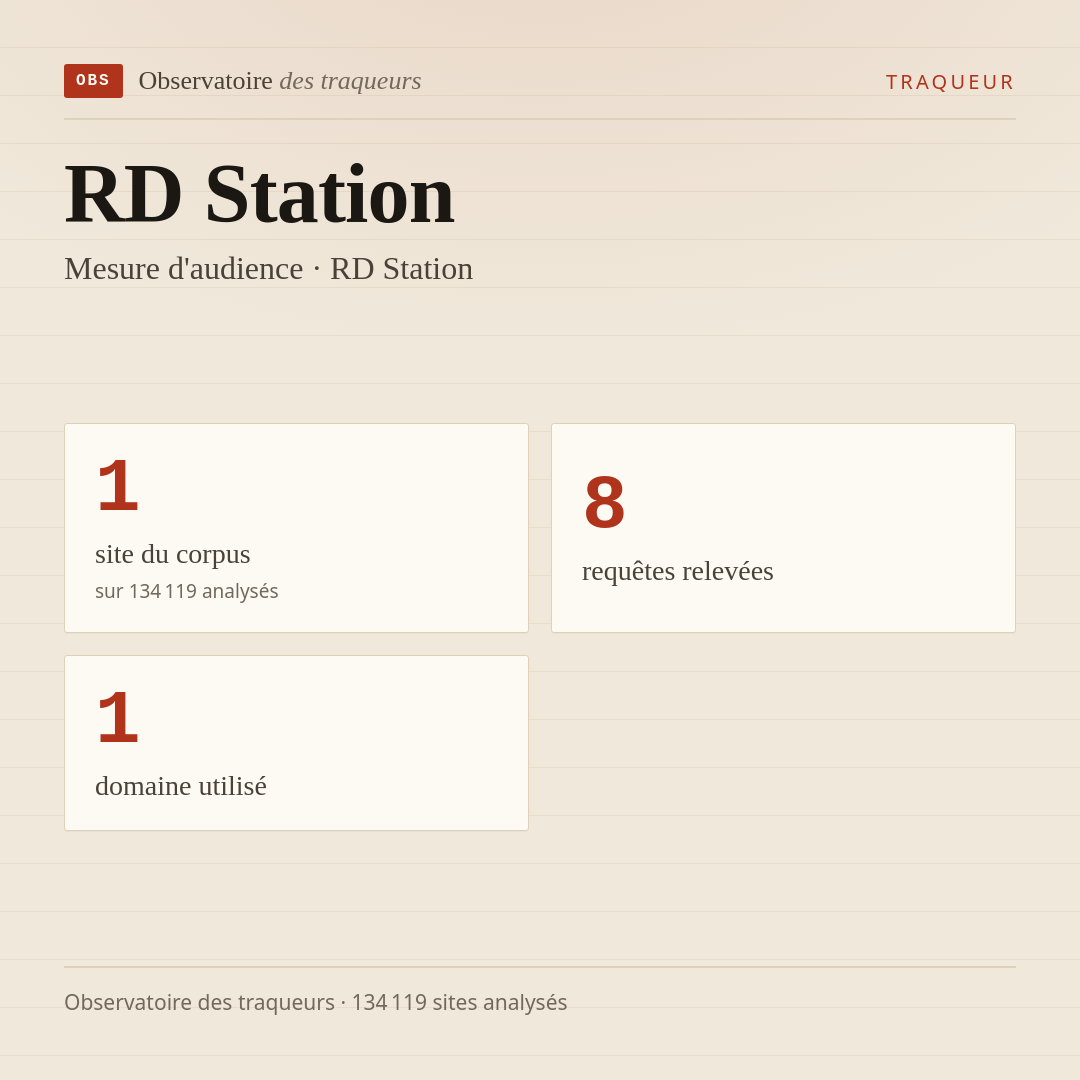Image resolution: width=1080 pixels, height=1080 pixels.
Task: Select the 'site du corpus' card
Action: [296, 528]
